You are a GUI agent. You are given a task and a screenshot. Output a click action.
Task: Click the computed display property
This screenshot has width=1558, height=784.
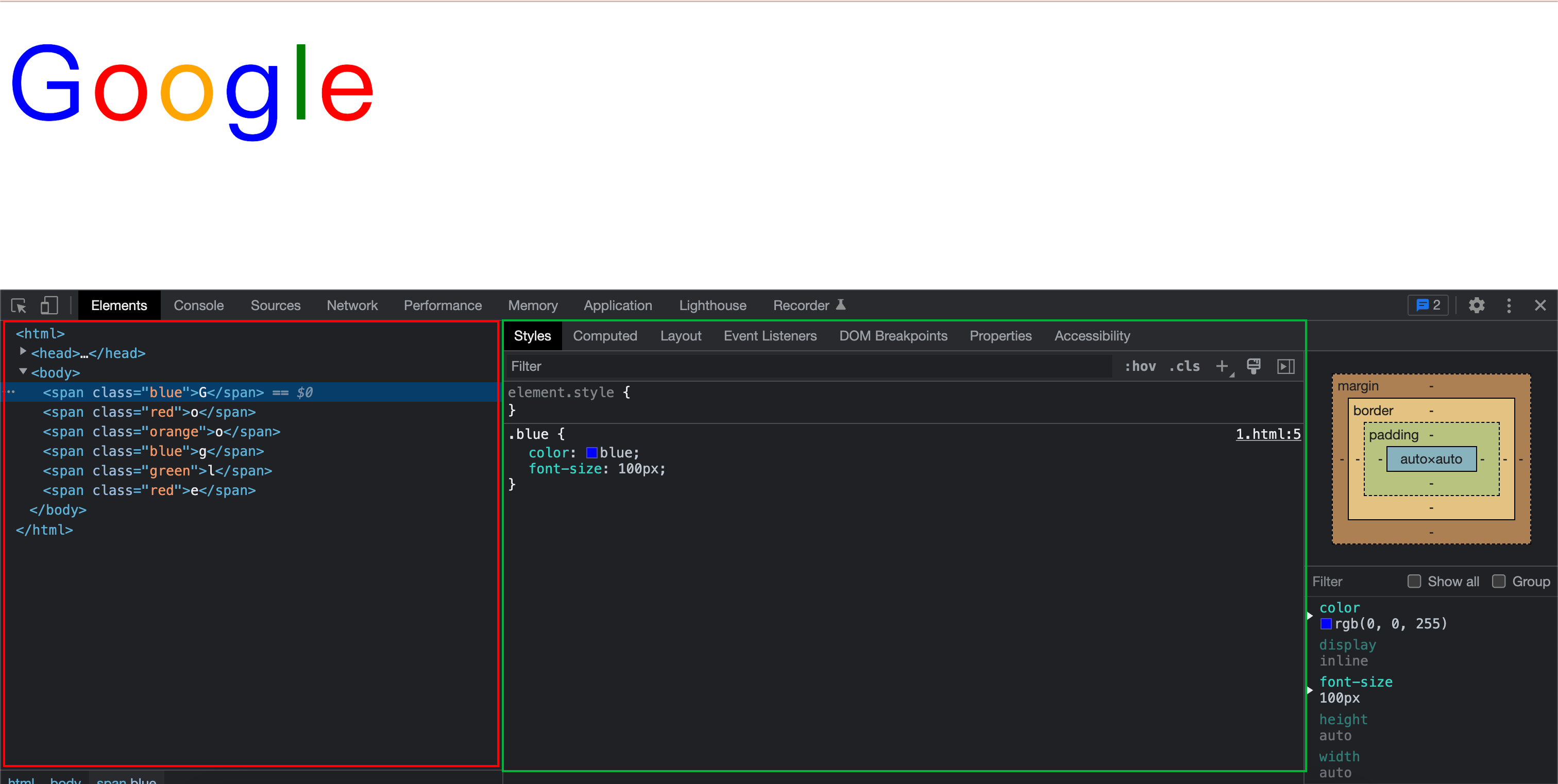click(x=1347, y=645)
